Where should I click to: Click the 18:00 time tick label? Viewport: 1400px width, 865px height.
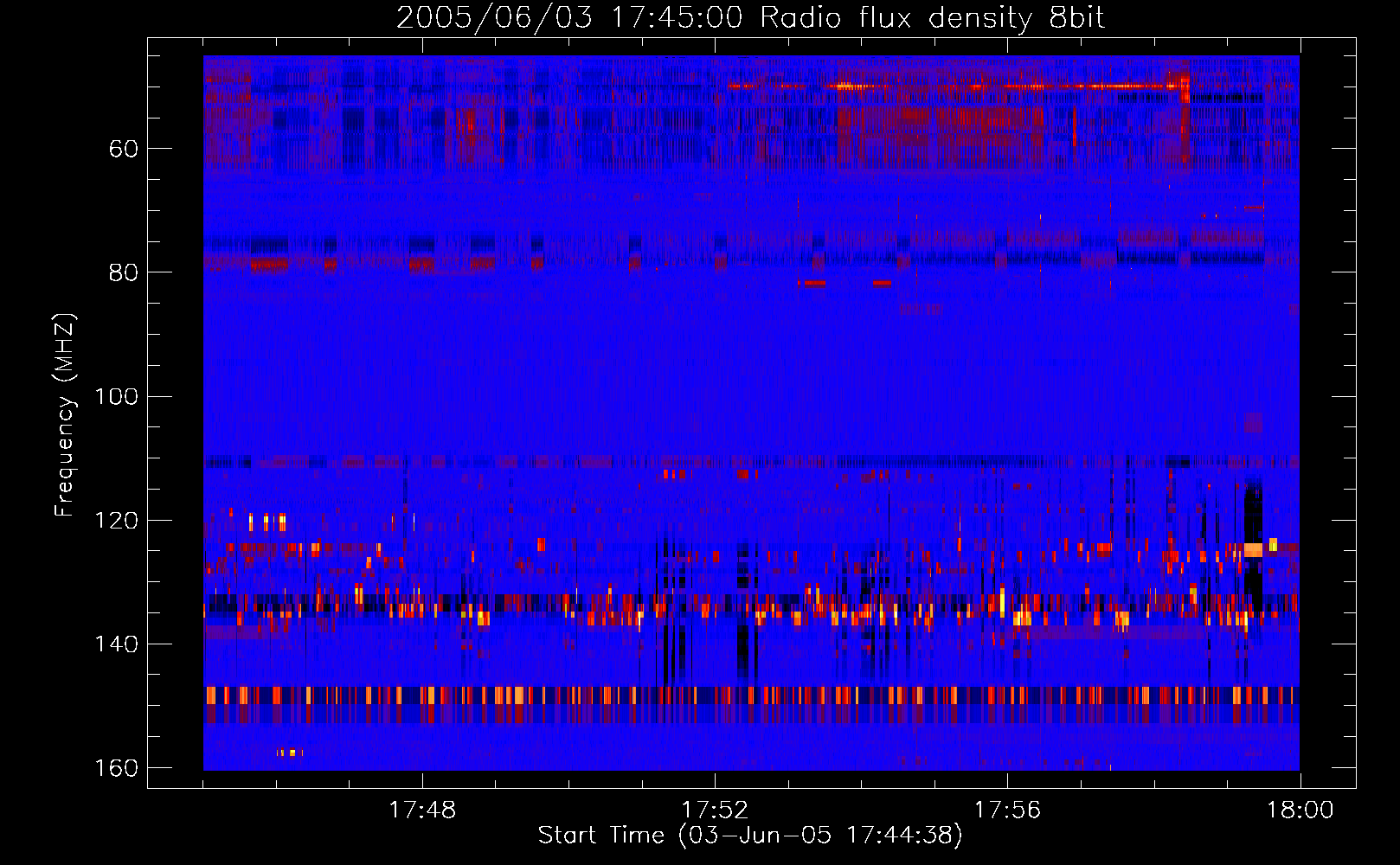click(x=1300, y=811)
